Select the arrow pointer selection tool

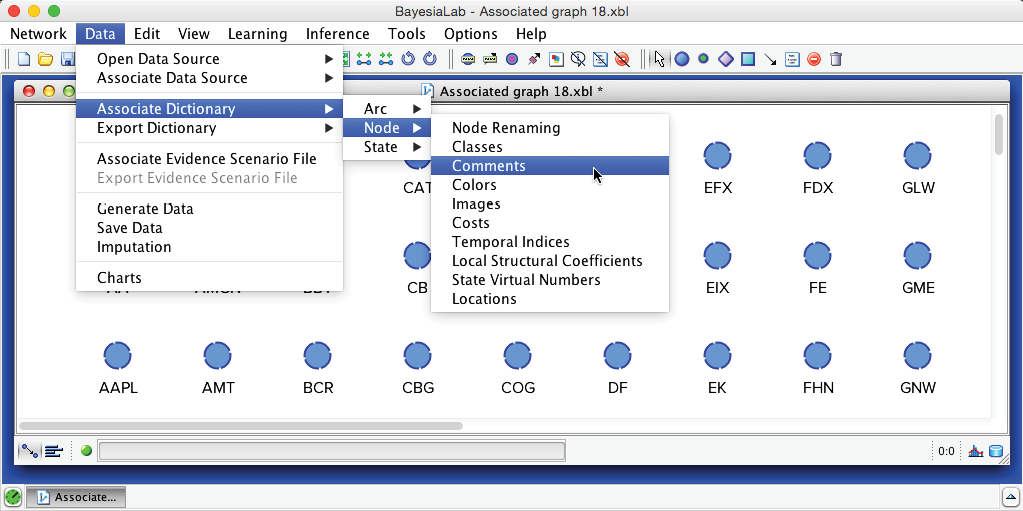point(658,59)
